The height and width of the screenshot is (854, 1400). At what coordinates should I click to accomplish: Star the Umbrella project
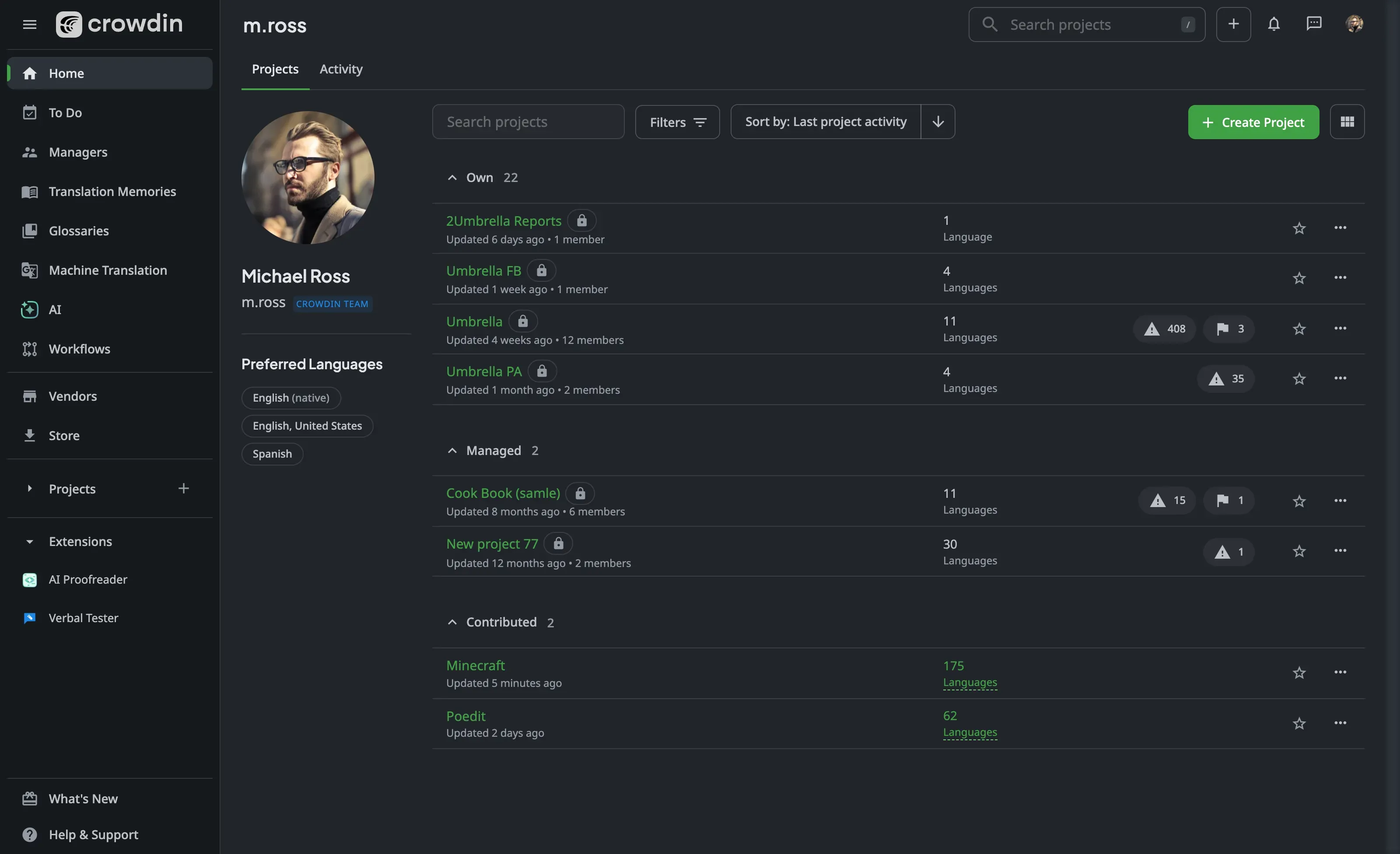[1299, 329]
